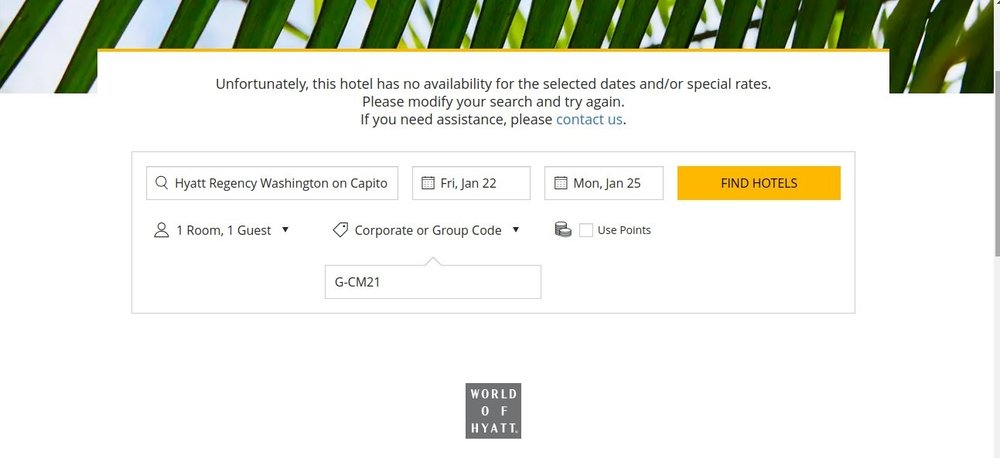Viewport: 1000px width, 458px height.
Task: Enable the Use Points checkbox
Action: coord(586,230)
